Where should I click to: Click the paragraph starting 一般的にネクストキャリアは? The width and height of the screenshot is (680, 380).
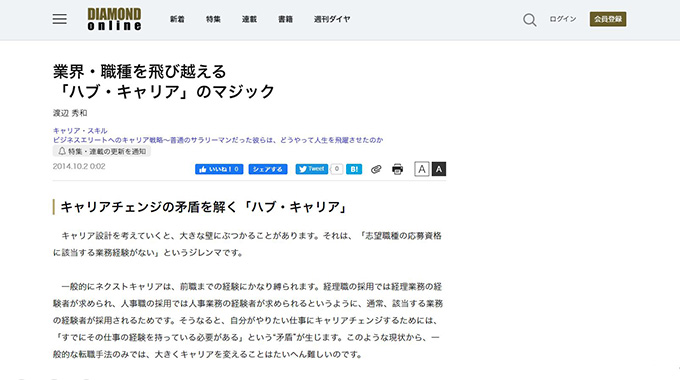coord(248,321)
